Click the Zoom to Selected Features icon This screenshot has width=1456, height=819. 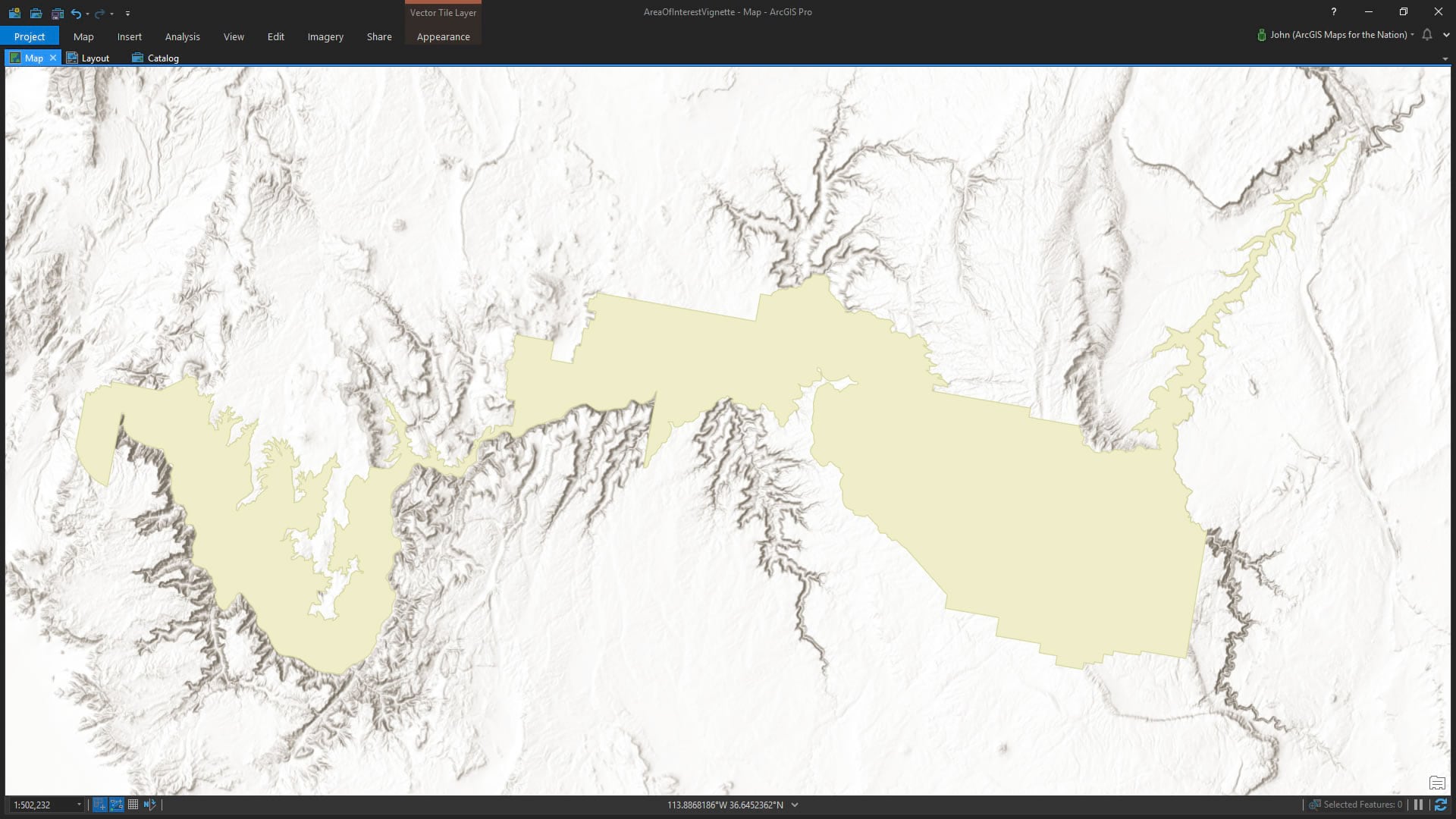pyautogui.click(x=1315, y=805)
